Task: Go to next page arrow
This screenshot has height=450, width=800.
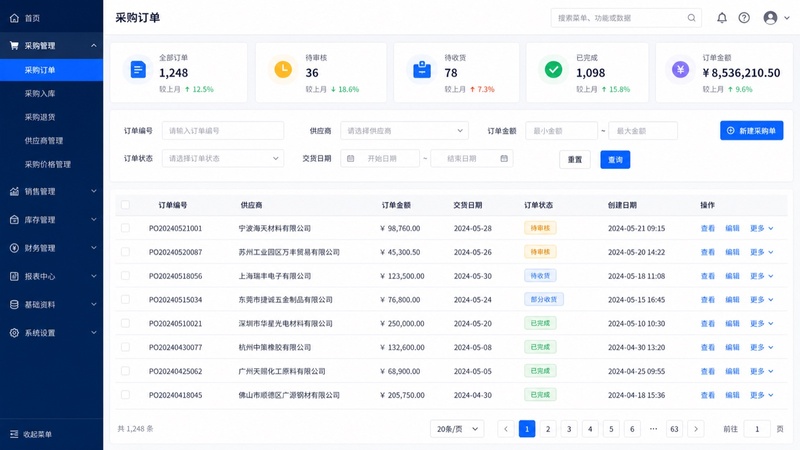Action: click(x=696, y=429)
